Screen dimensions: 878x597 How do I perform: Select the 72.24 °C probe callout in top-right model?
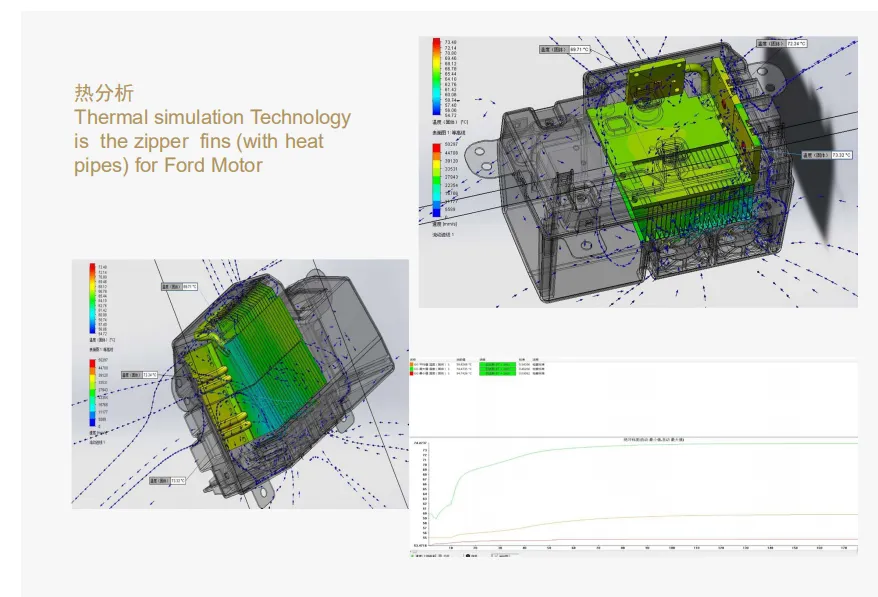pyautogui.click(x=782, y=44)
